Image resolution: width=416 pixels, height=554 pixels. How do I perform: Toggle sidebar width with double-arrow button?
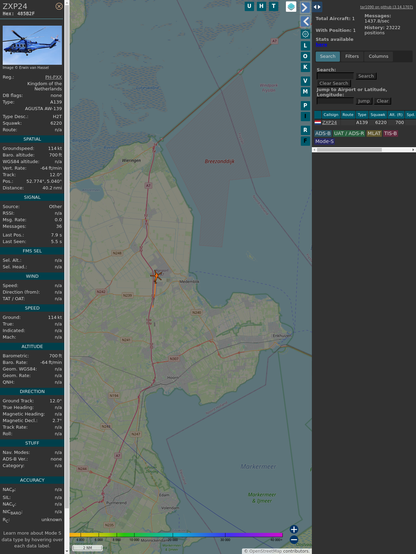click(x=317, y=7)
